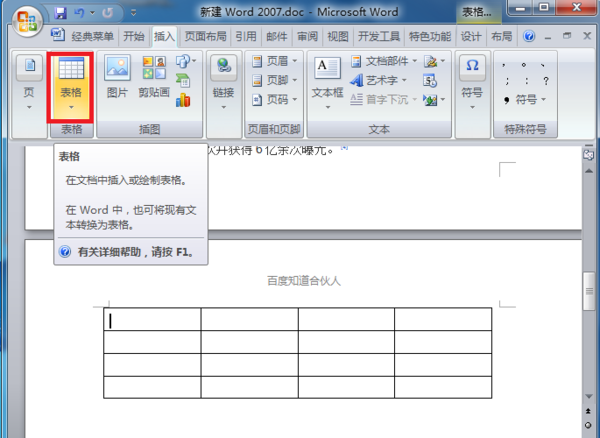Insert a chart with the bar chart icon

pyautogui.click(x=183, y=100)
